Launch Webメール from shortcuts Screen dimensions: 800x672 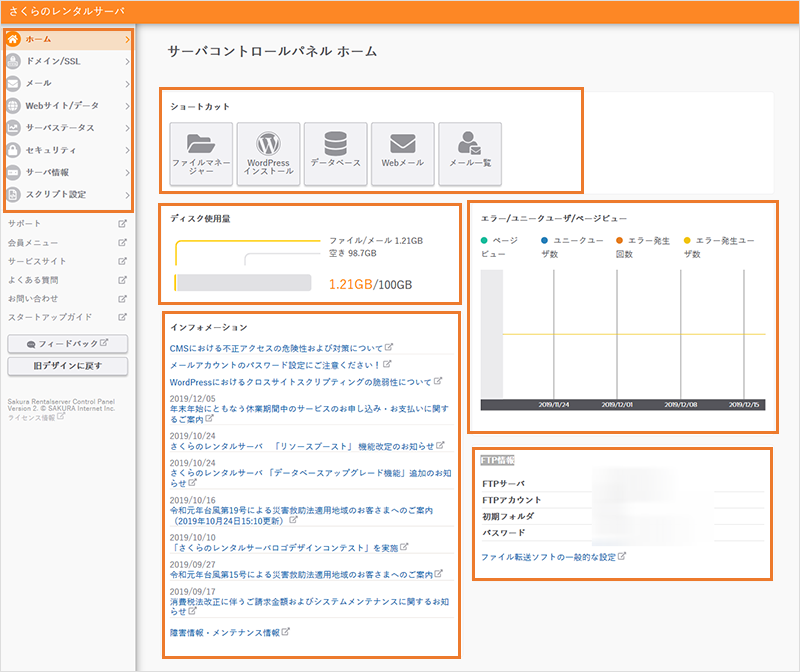pos(402,154)
